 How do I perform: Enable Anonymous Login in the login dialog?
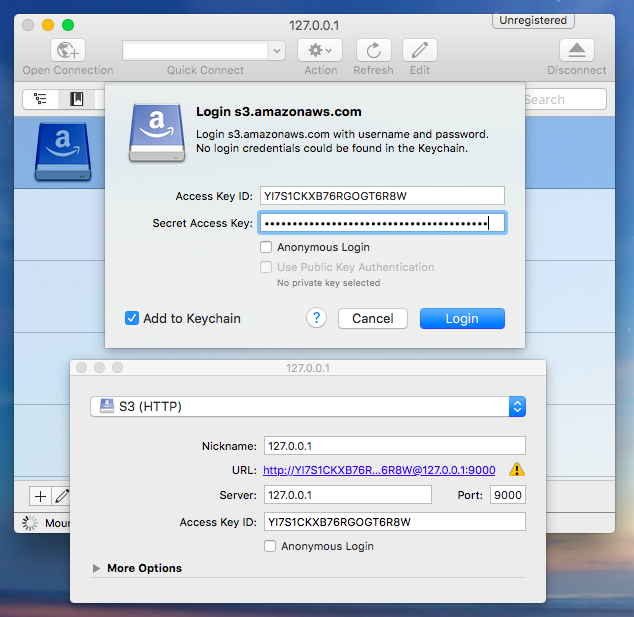(266, 247)
